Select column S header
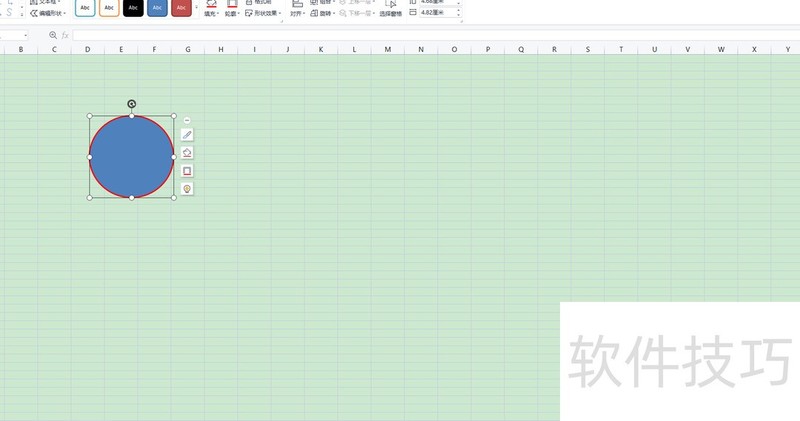This screenshot has height=421, width=800. click(x=588, y=49)
